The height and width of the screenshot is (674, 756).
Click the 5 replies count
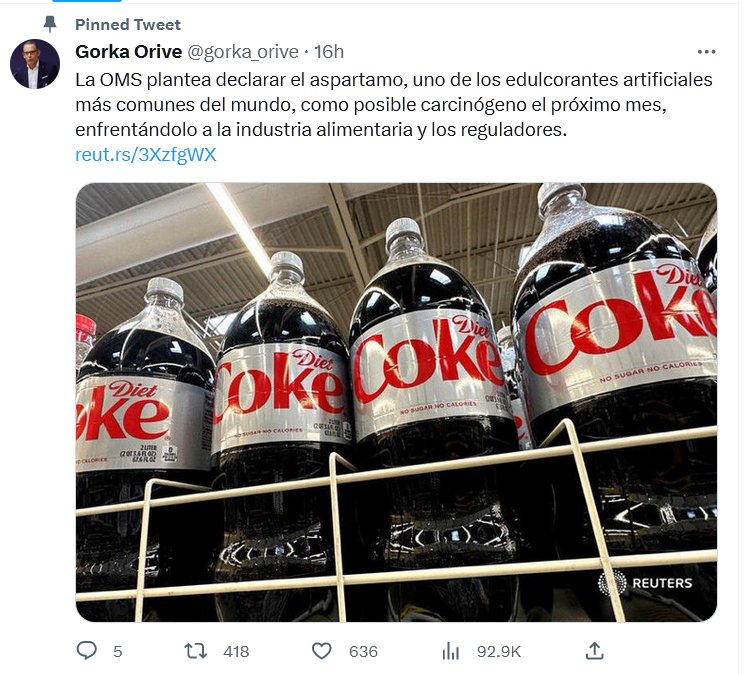click(x=118, y=652)
